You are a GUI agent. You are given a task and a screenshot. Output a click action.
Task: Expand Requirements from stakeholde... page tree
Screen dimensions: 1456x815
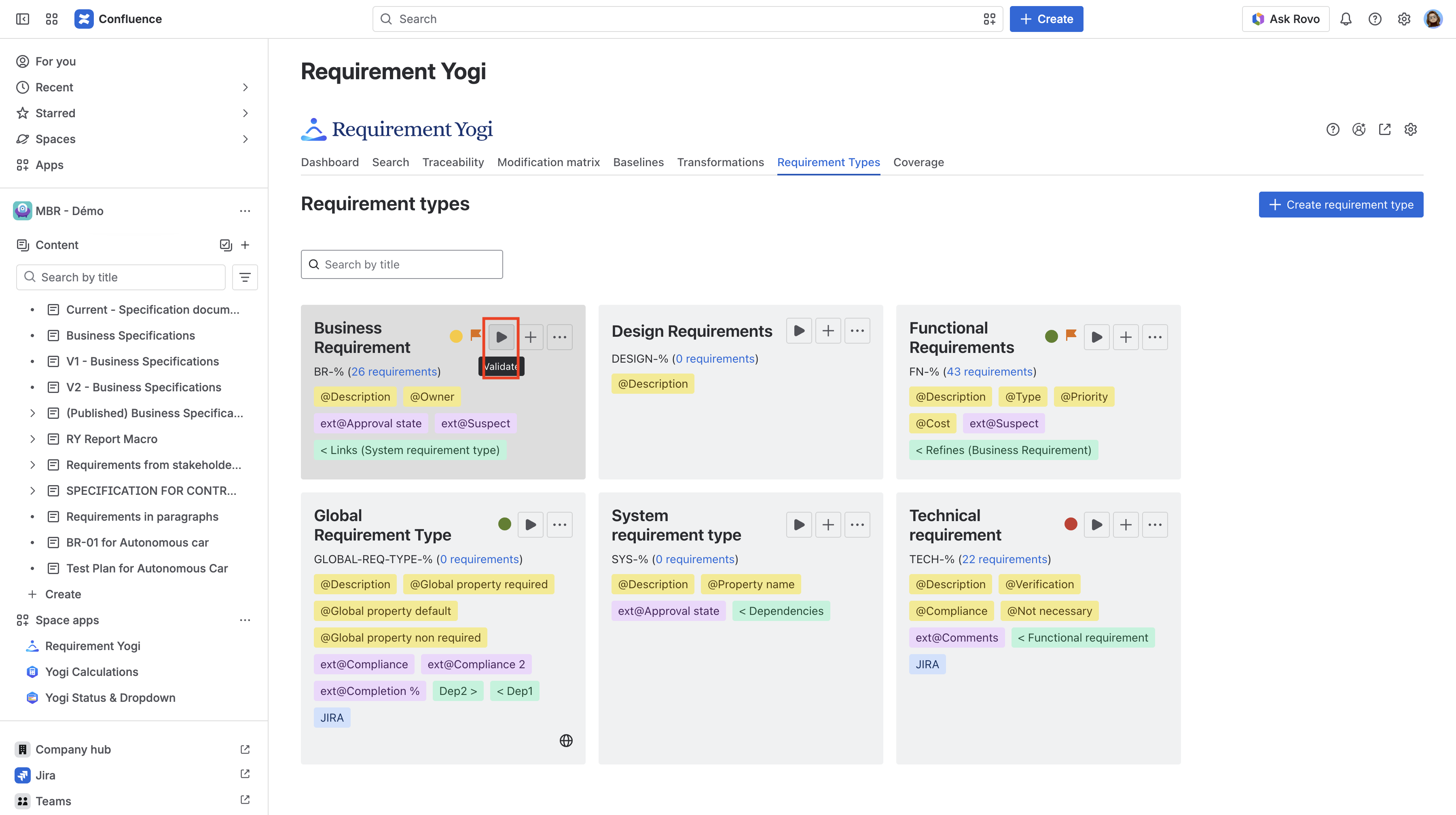(x=32, y=465)
